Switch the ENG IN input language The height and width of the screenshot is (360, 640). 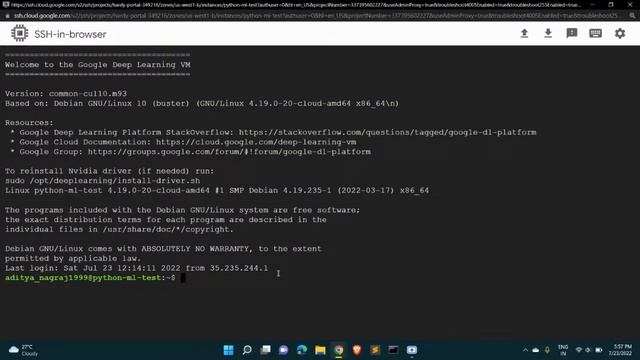pyautogui.click(x=563, y=350)
